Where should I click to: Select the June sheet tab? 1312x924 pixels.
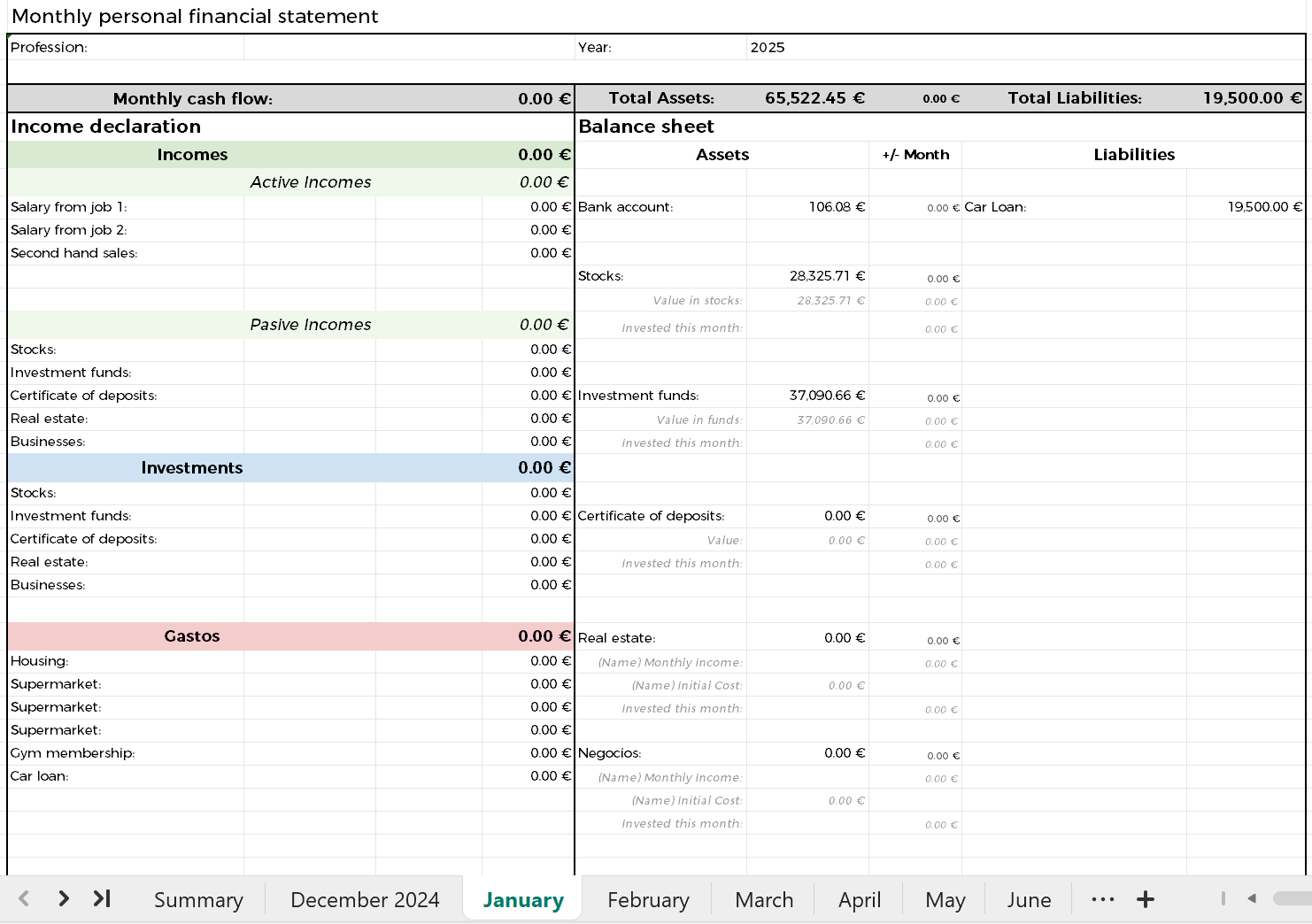coord(1029,900)
